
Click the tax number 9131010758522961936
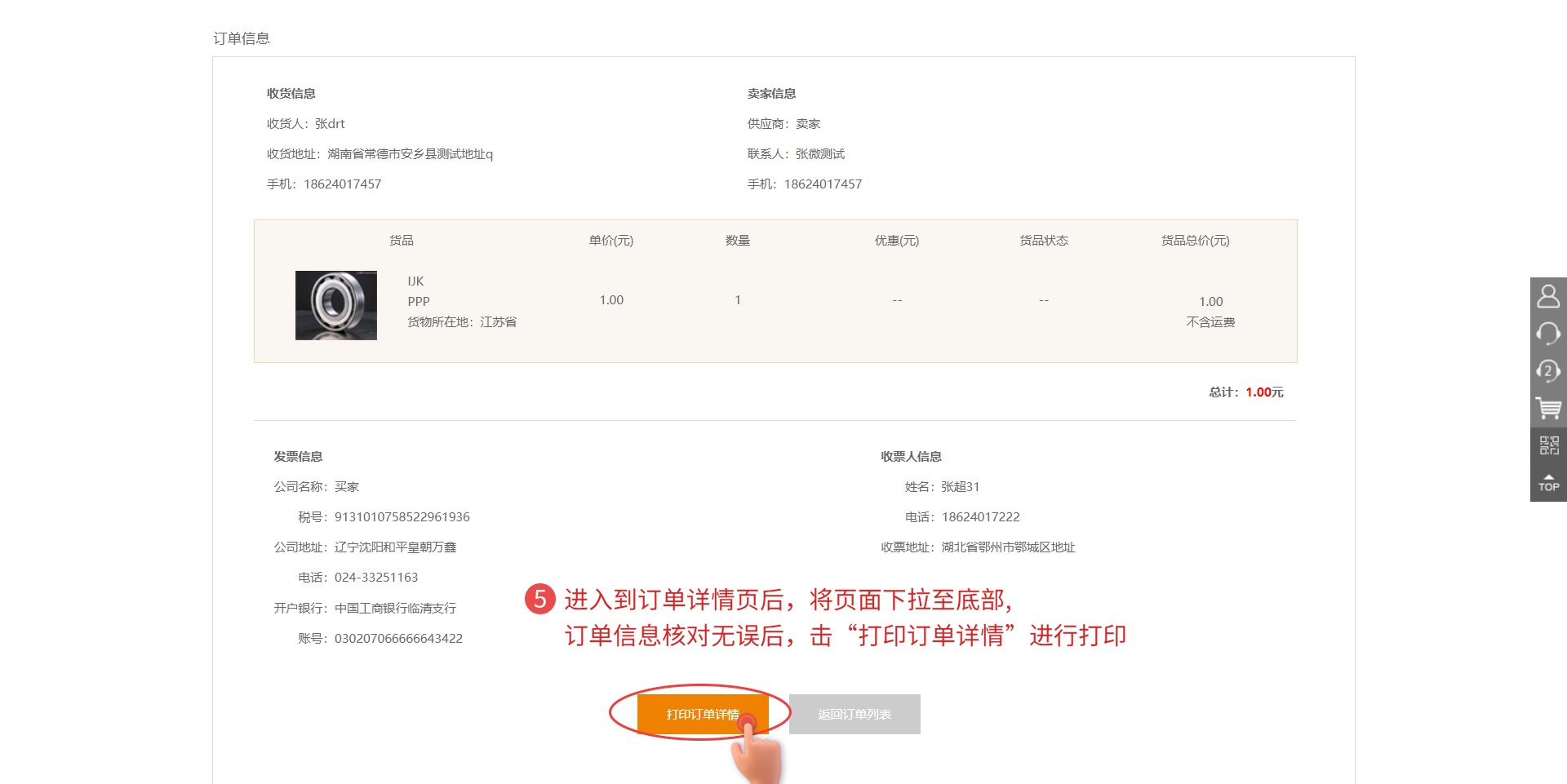[x=402, y=517]
